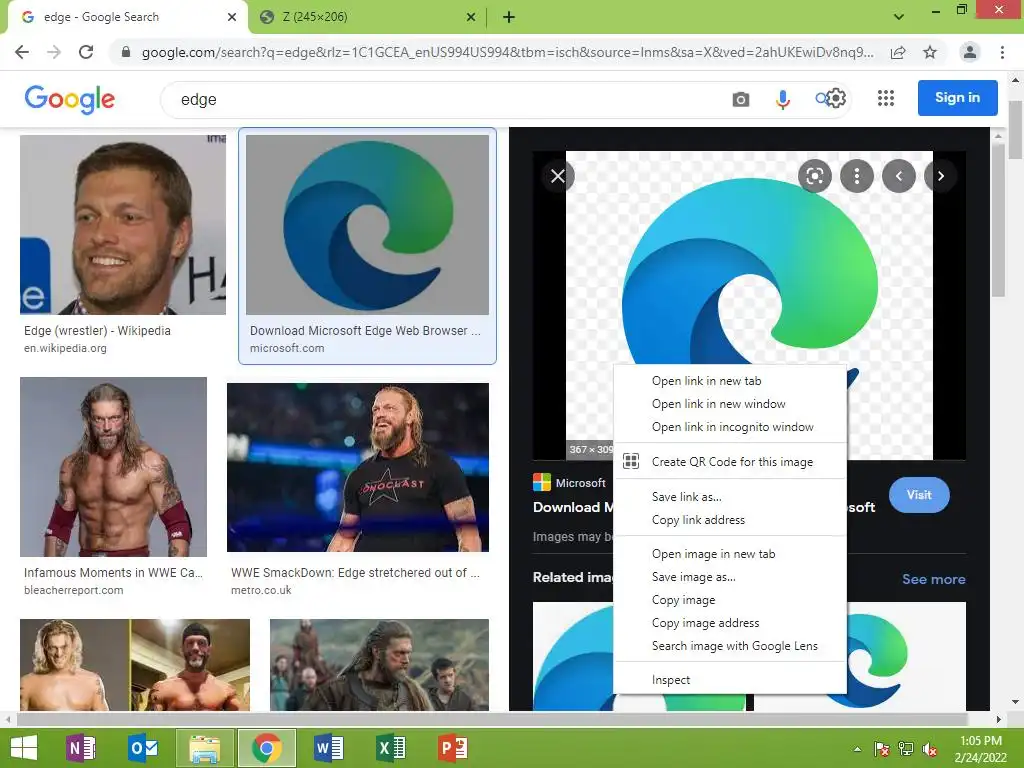Show the previous image in preview
Viewport: 1024px width, 768px height.
pyautogui.click(x=899, y=176)
